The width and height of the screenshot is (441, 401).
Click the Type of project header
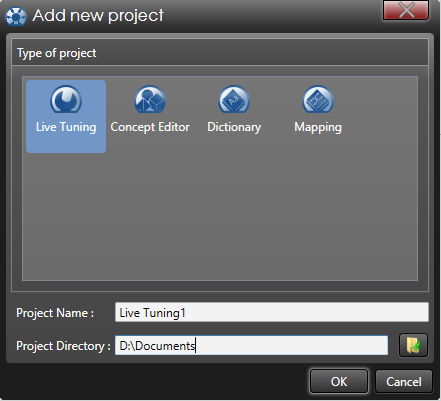point(57,53)
